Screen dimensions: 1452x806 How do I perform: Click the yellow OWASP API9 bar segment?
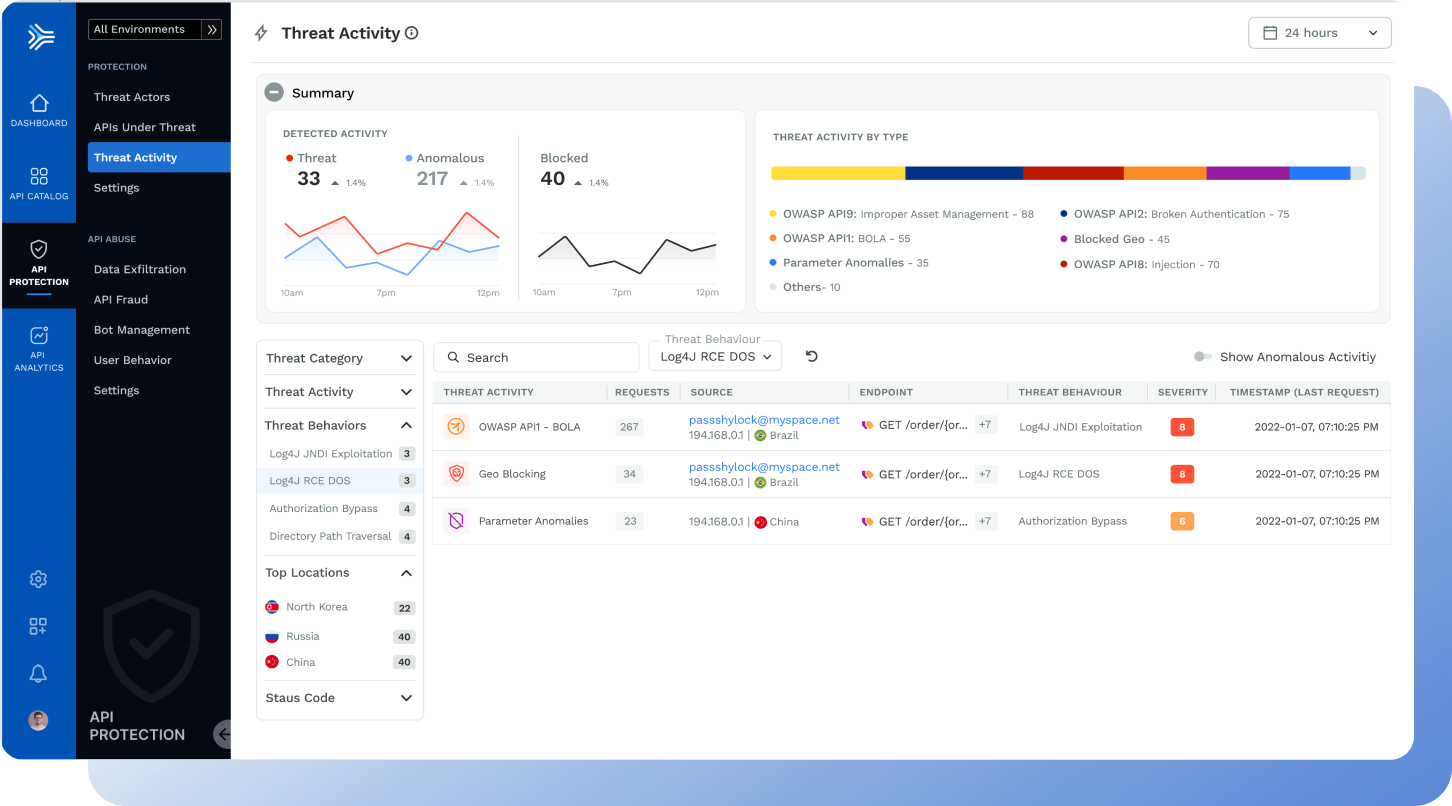(838, 173)
